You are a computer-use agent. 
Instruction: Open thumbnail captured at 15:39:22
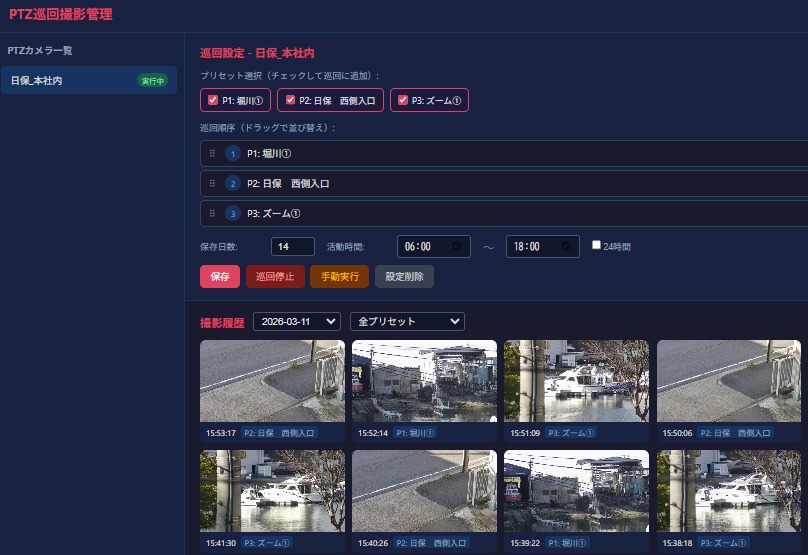pyautogui.click(x=577, y=491)
